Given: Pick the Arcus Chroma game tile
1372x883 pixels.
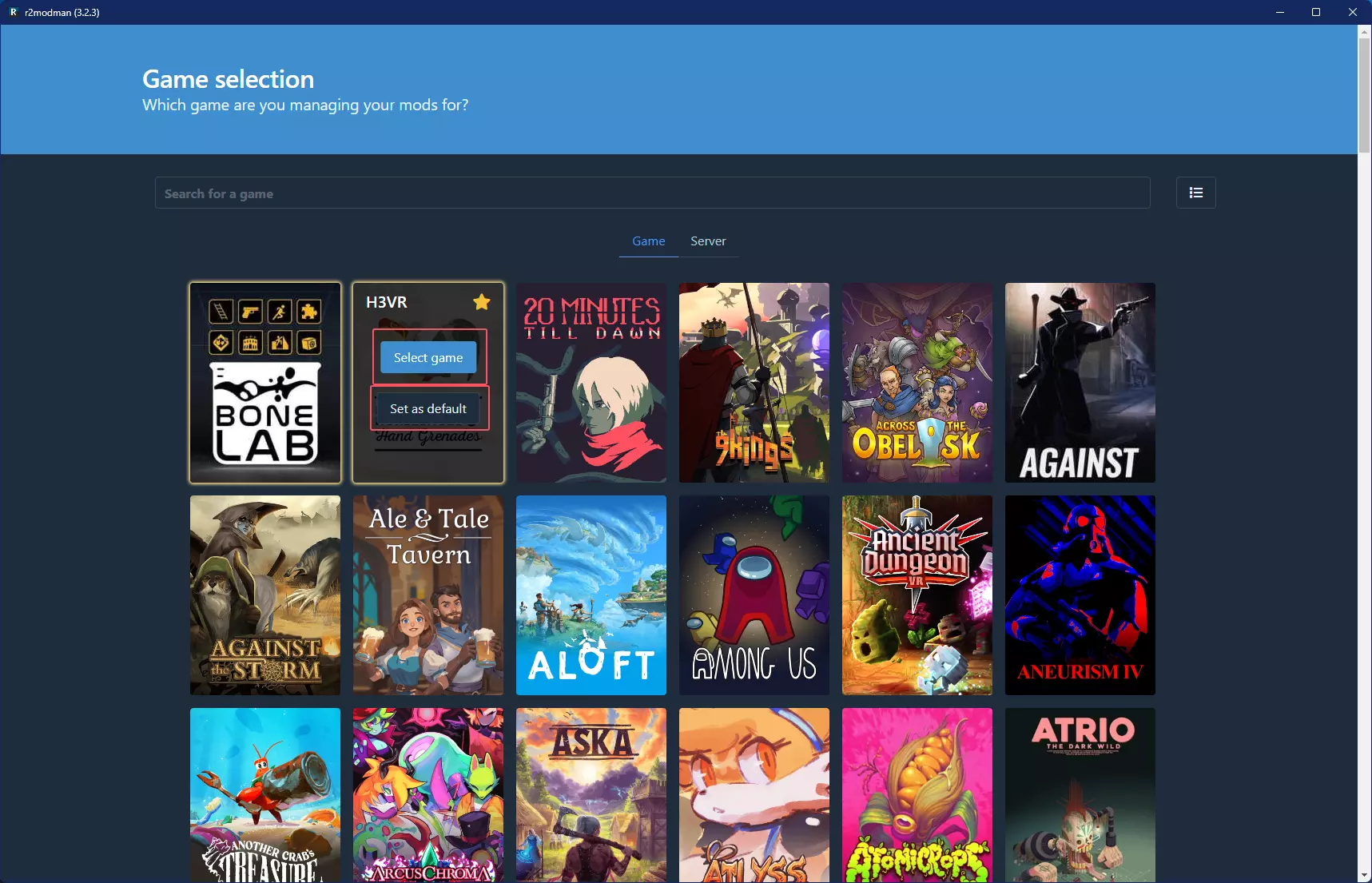Looking at the screenshot, I should tap(428, 795).
